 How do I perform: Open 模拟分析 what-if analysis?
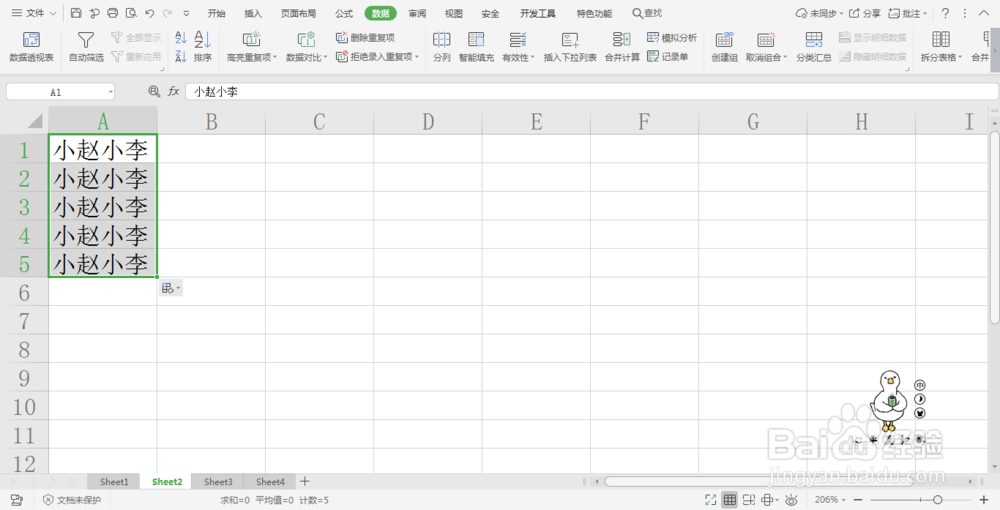click(672, 38)
